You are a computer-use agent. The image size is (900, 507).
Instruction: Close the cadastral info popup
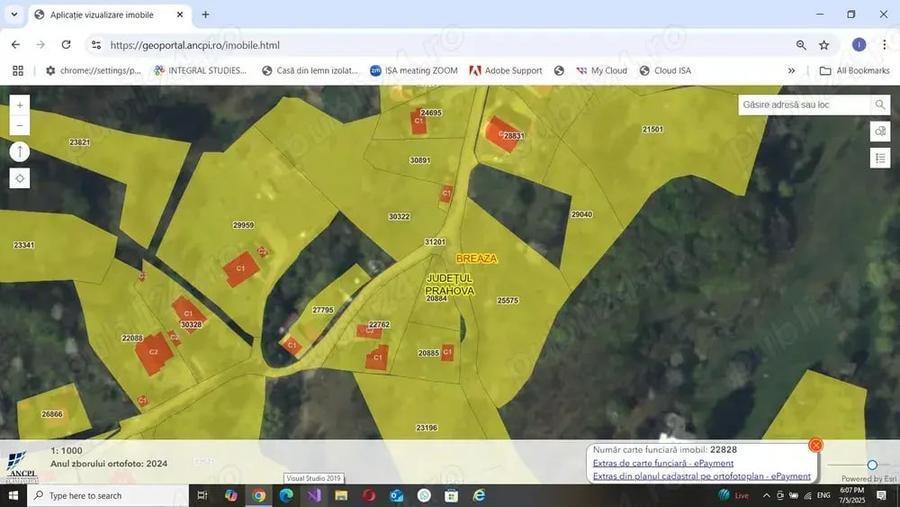(815, 445)
